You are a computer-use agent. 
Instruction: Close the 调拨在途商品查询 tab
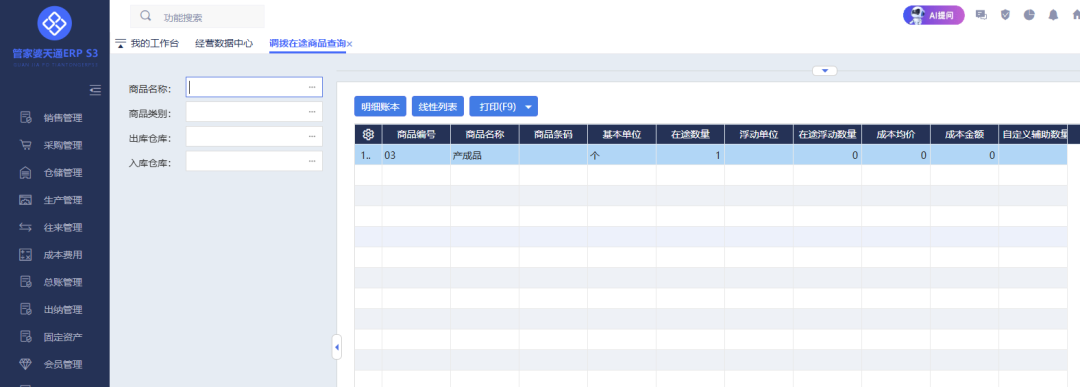pyautogui.click(x=350, y=44)
